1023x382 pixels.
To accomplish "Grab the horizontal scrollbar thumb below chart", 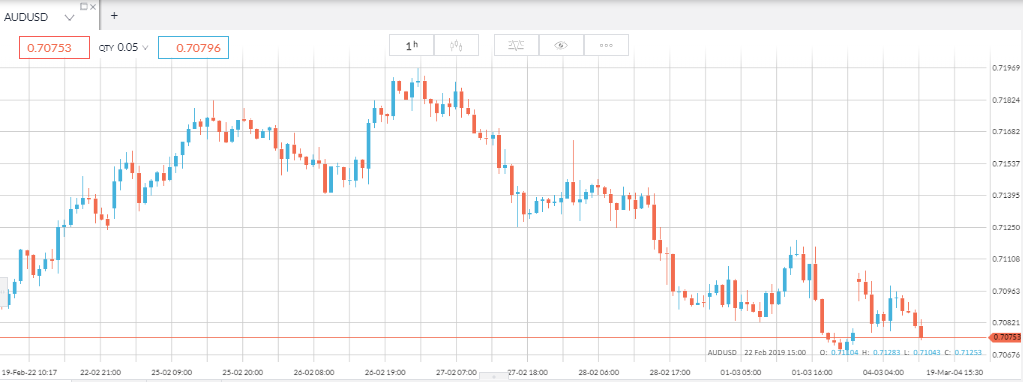I will [x=493, y=377].
